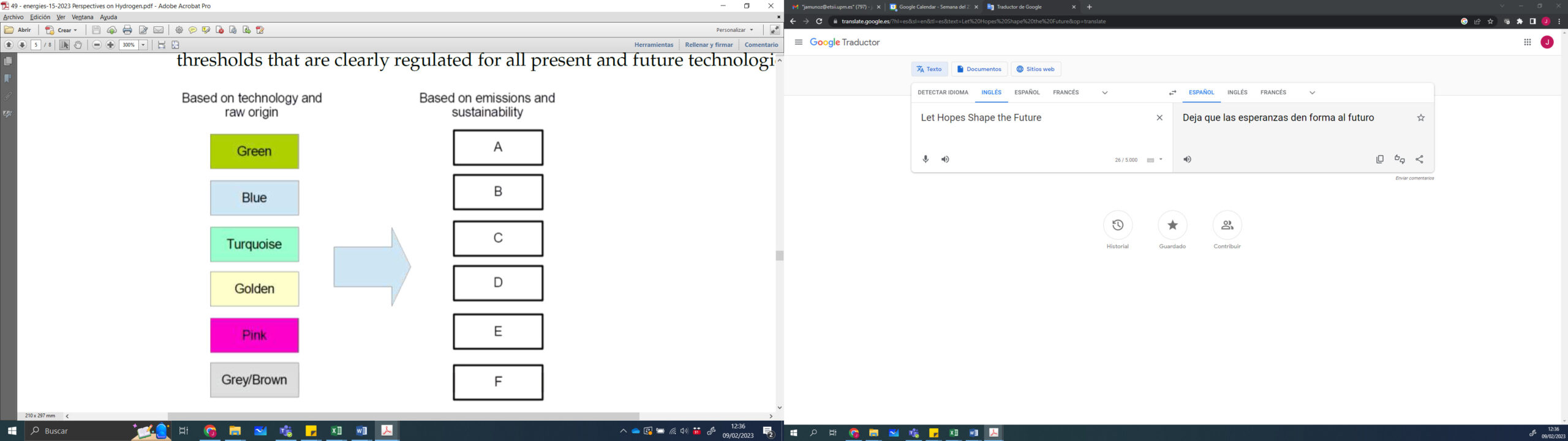Open the Edición menu in Acrobat
The image size is (1568, 441).
(40, 17)
